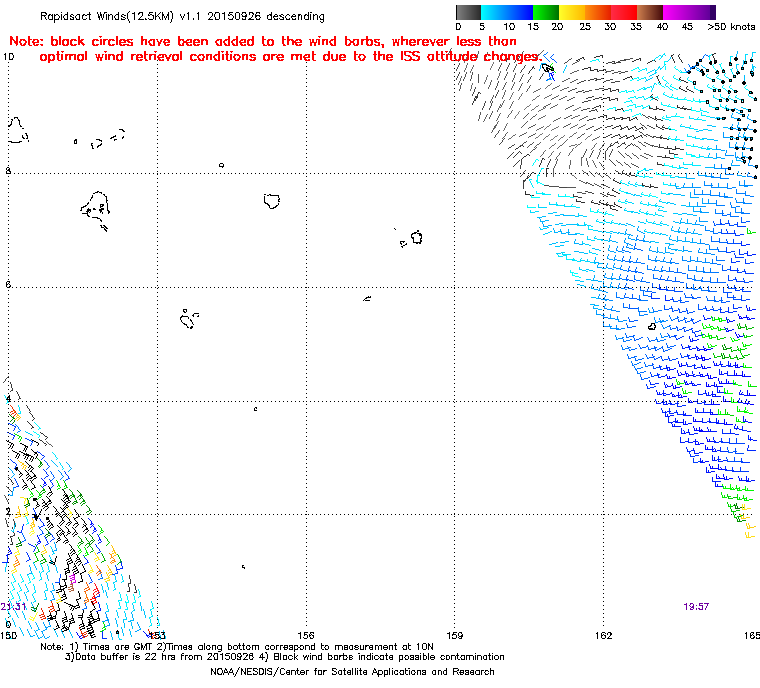
Task: Click the '25' label under the color bar
Action: point(585,27)
